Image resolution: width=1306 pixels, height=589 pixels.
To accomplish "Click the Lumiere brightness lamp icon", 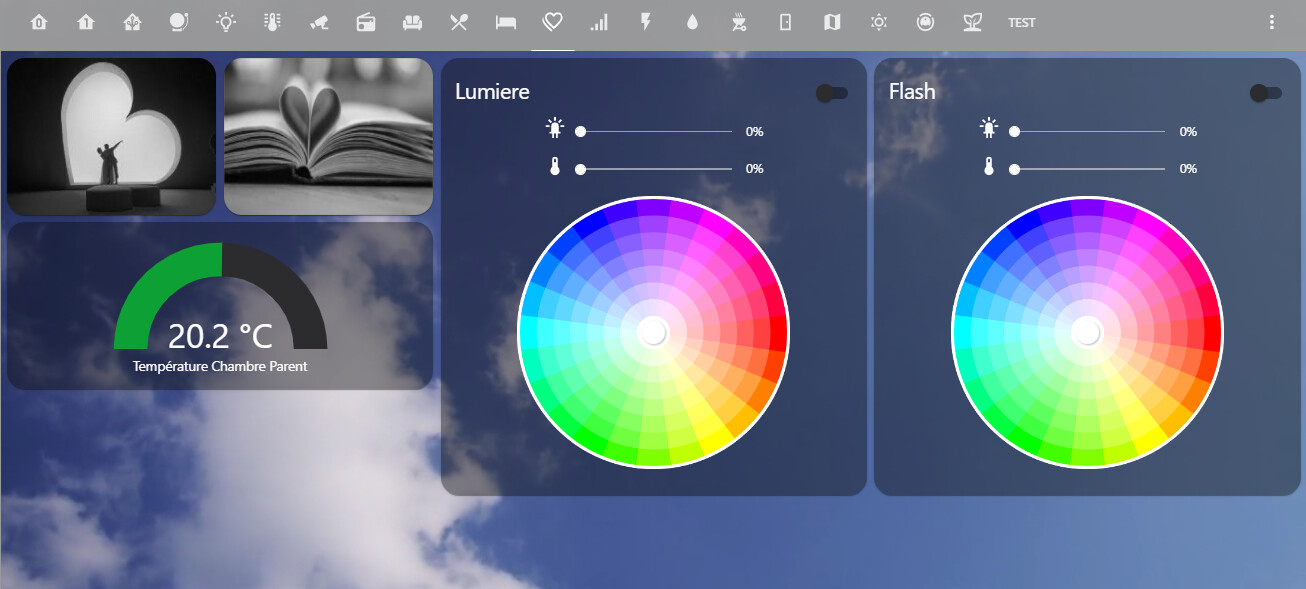I will (555, 128).
